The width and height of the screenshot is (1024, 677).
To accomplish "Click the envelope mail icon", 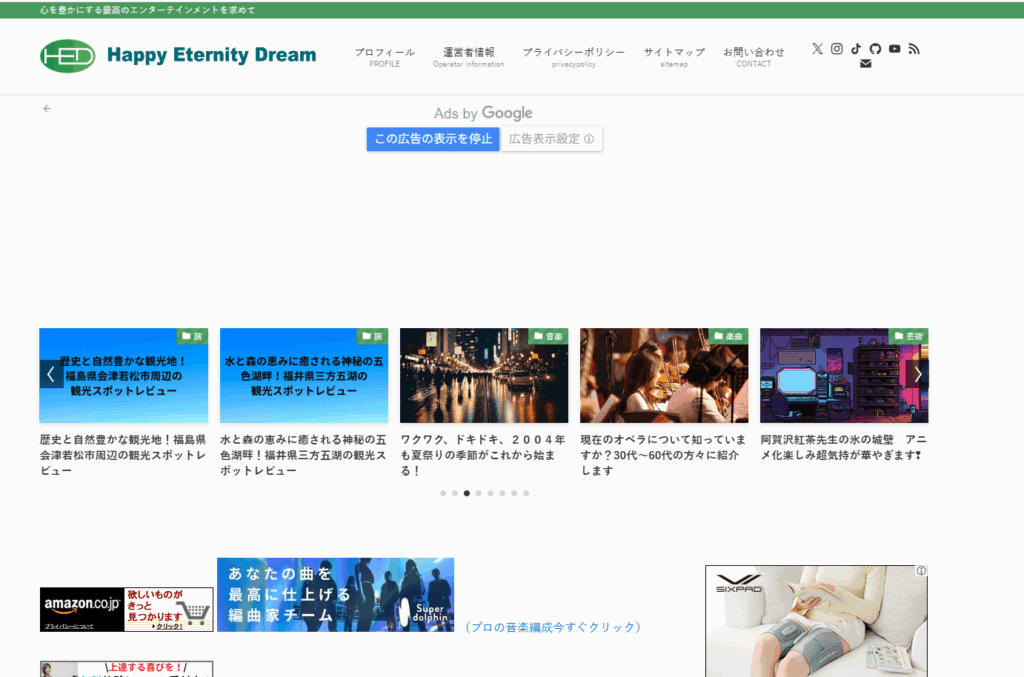I will click(x=865, y=64).
